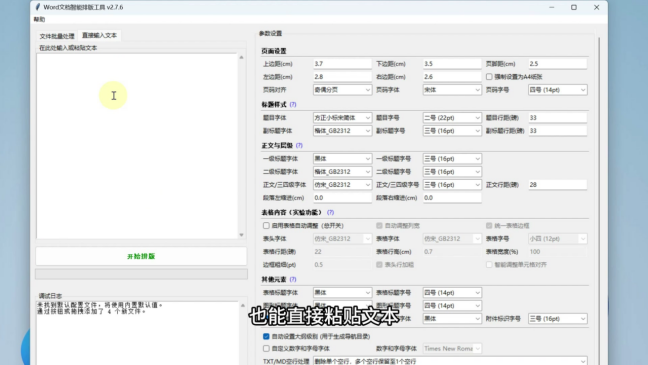Open the 附件标识字号 dropdown

click(557, 319)
